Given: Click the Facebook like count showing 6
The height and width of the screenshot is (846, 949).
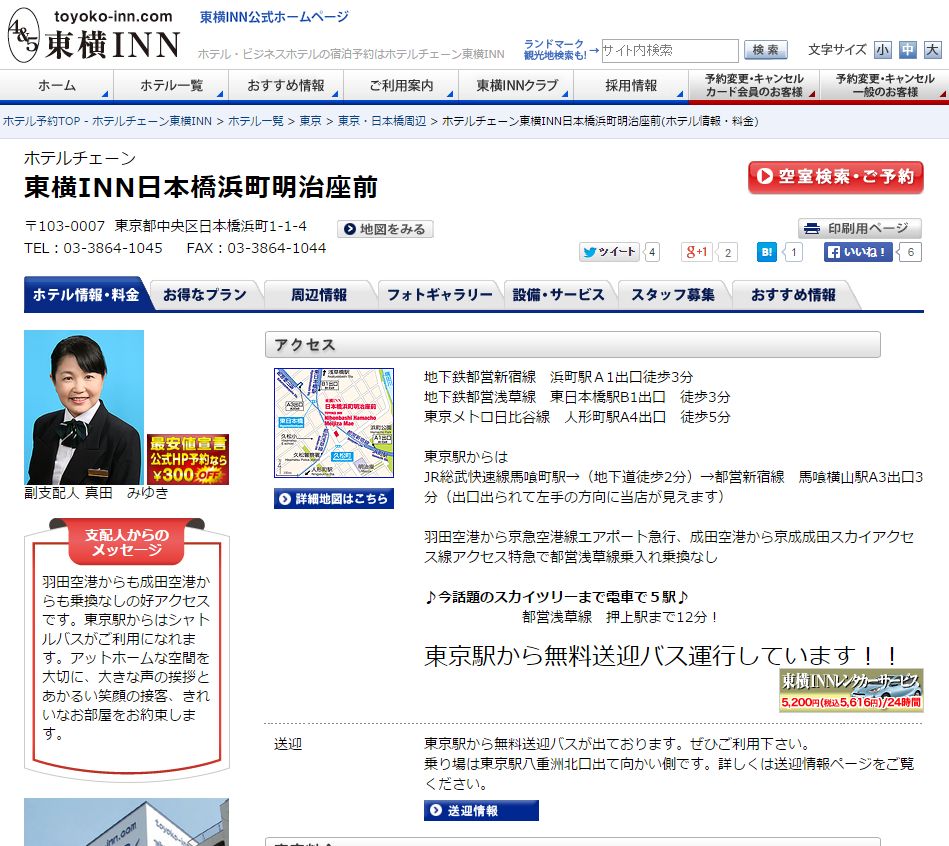Looking at the screenshot, I should pos(911,252).
